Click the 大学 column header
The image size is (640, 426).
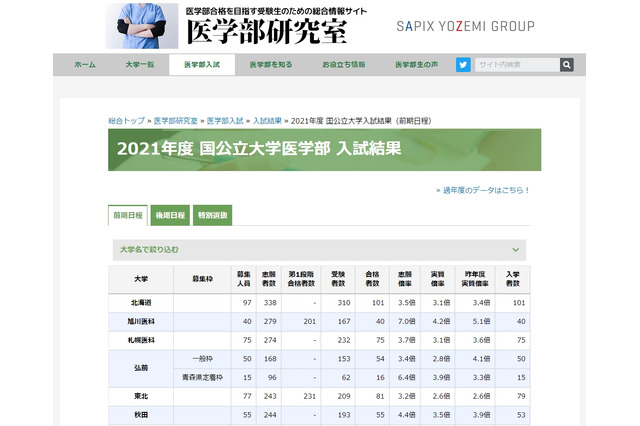pyautogui.click(x=141, y=279)
